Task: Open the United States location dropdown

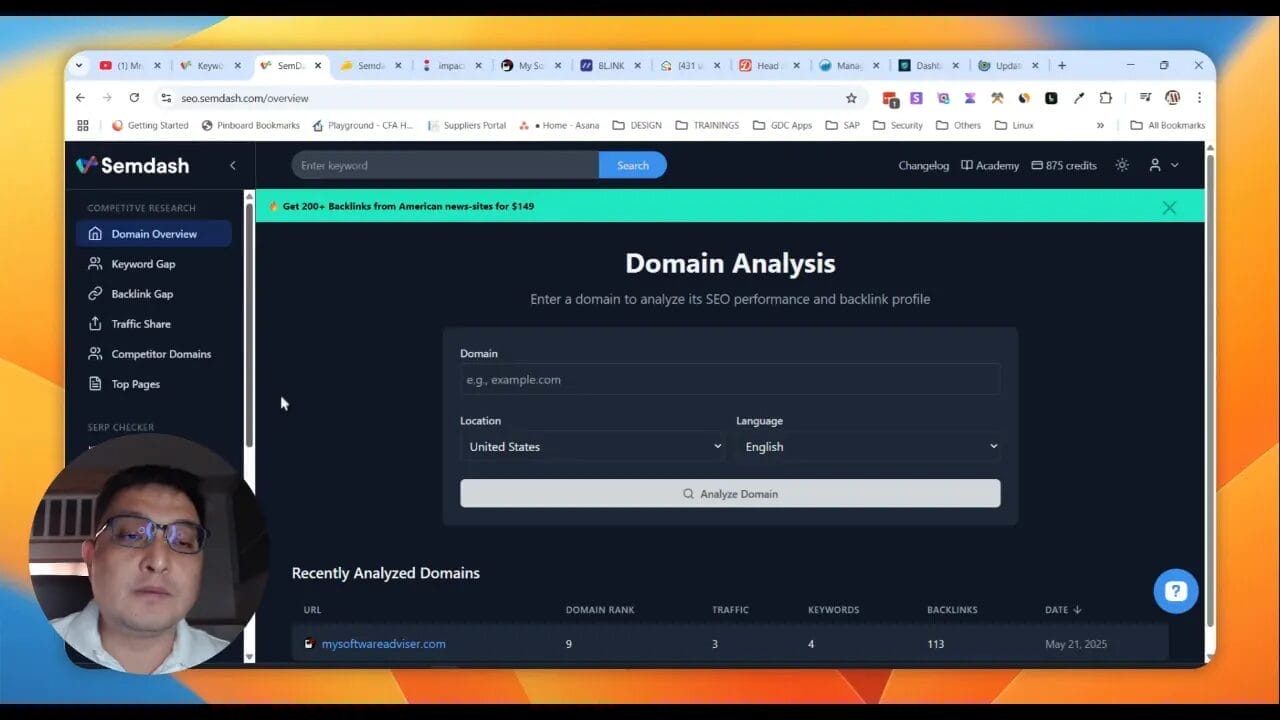Action: click(x=592, y=446)
